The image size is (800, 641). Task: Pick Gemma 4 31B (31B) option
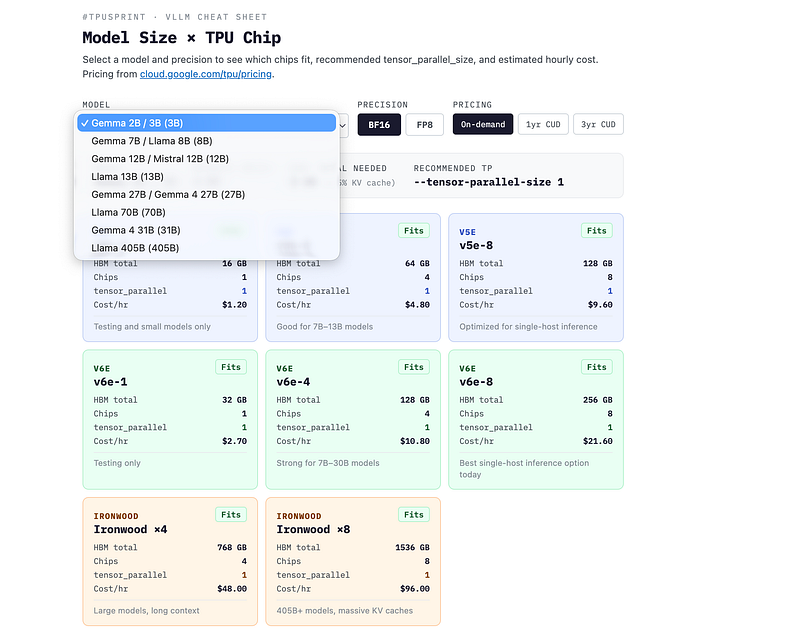click(x=206, y=230)
